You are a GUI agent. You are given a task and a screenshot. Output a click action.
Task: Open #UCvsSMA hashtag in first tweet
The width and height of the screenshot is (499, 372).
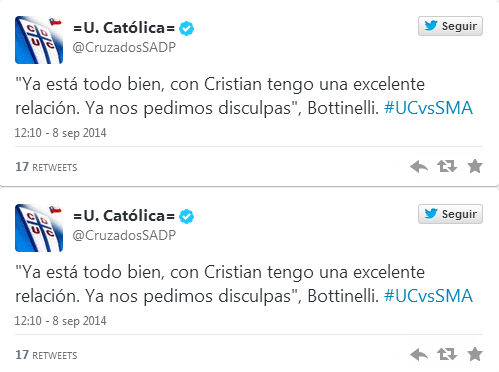428,108
